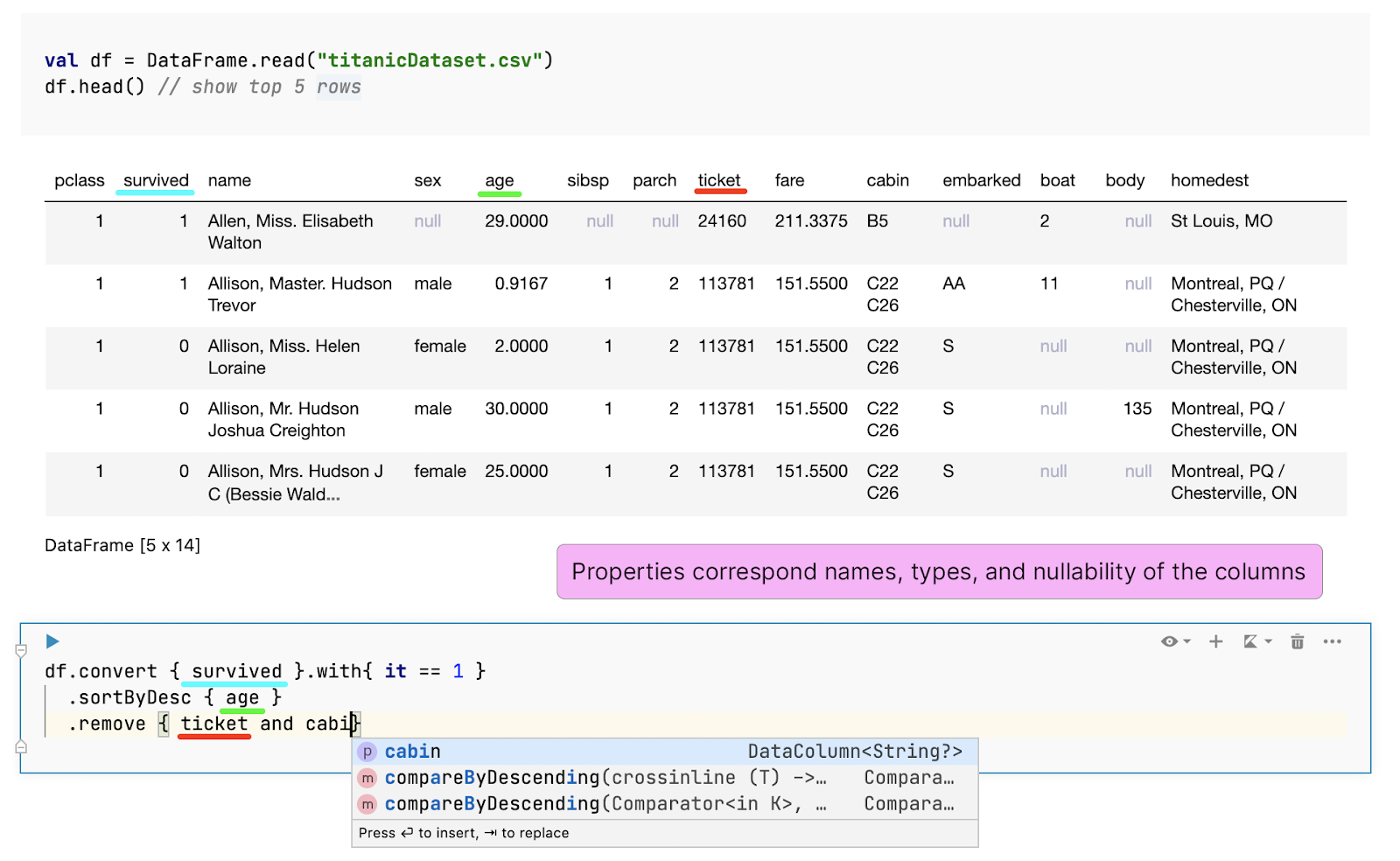1400x861 pixels.
Task: Delete the cell using trash icon
Action: point(1297,641)
